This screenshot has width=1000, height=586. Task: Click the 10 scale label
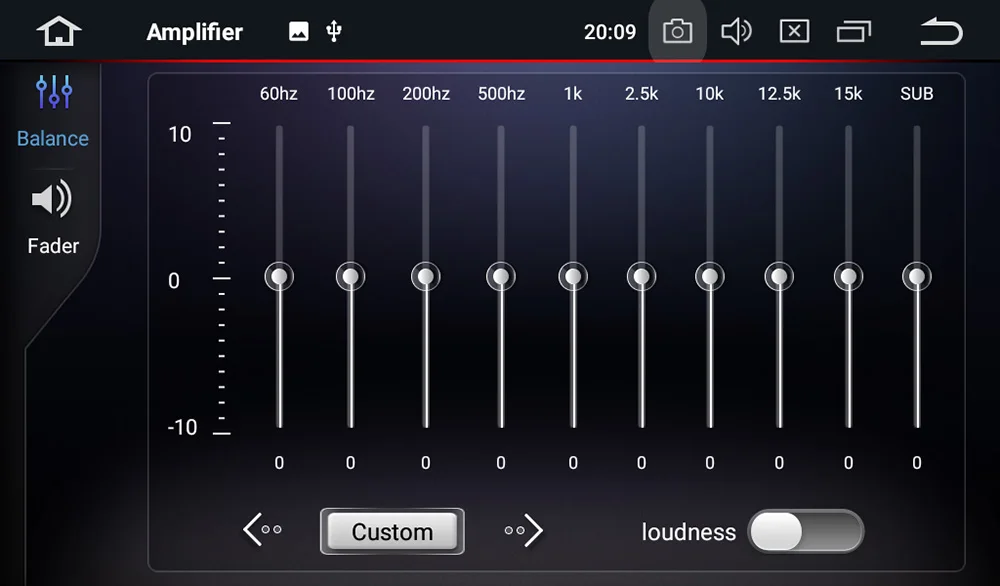click(180, 135)
